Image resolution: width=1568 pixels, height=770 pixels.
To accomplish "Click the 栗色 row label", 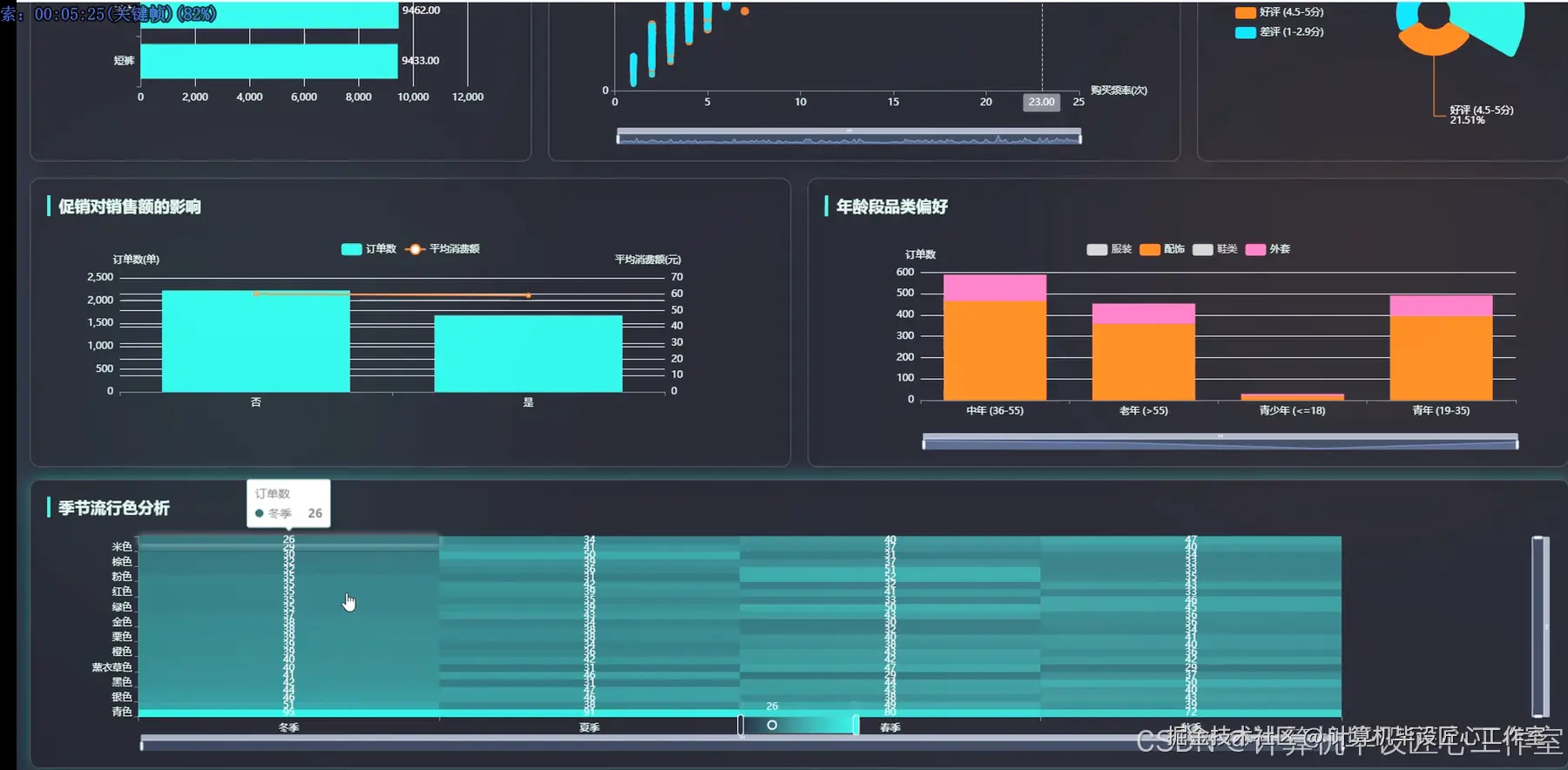I will pyautogui.click(x=122, y=637).
